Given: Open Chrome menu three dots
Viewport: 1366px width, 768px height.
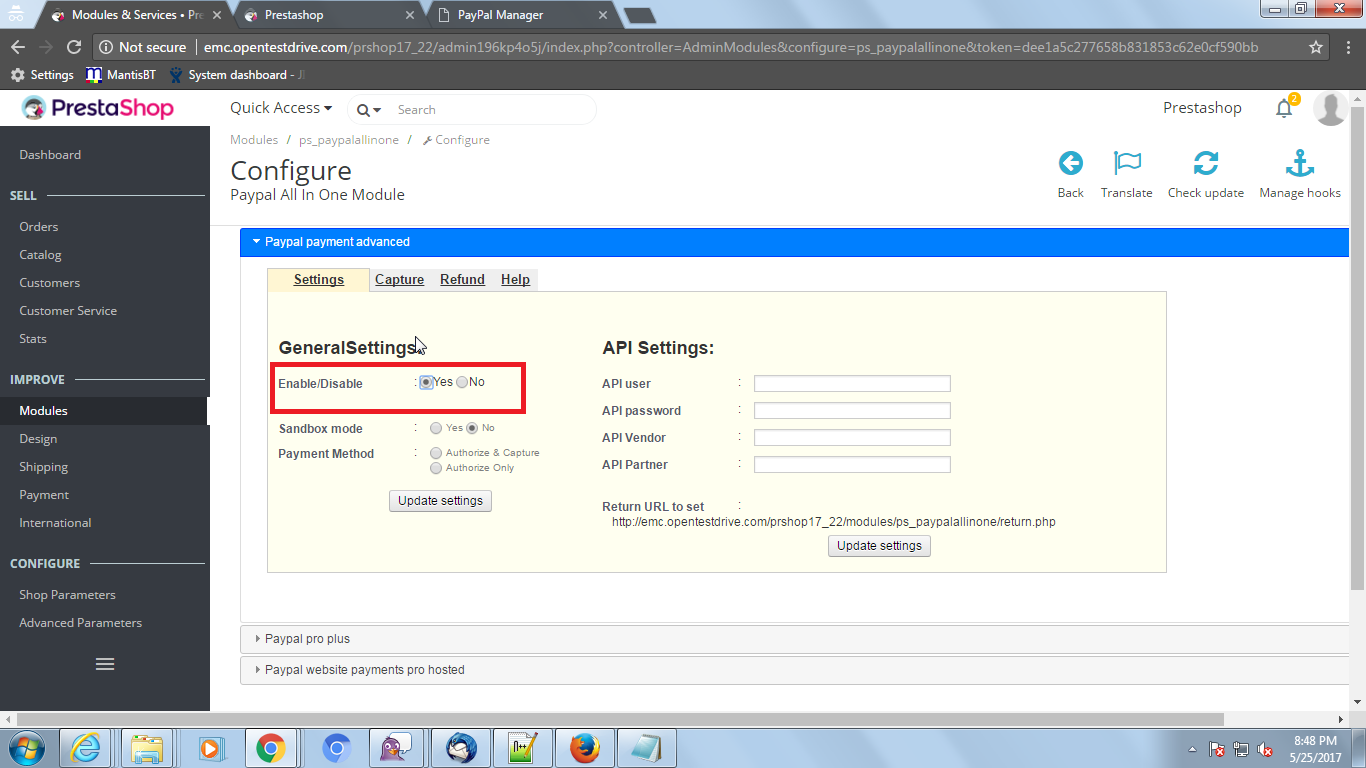Looking at the screenshot, I should pyautogui.click(x=1348, y=47).
